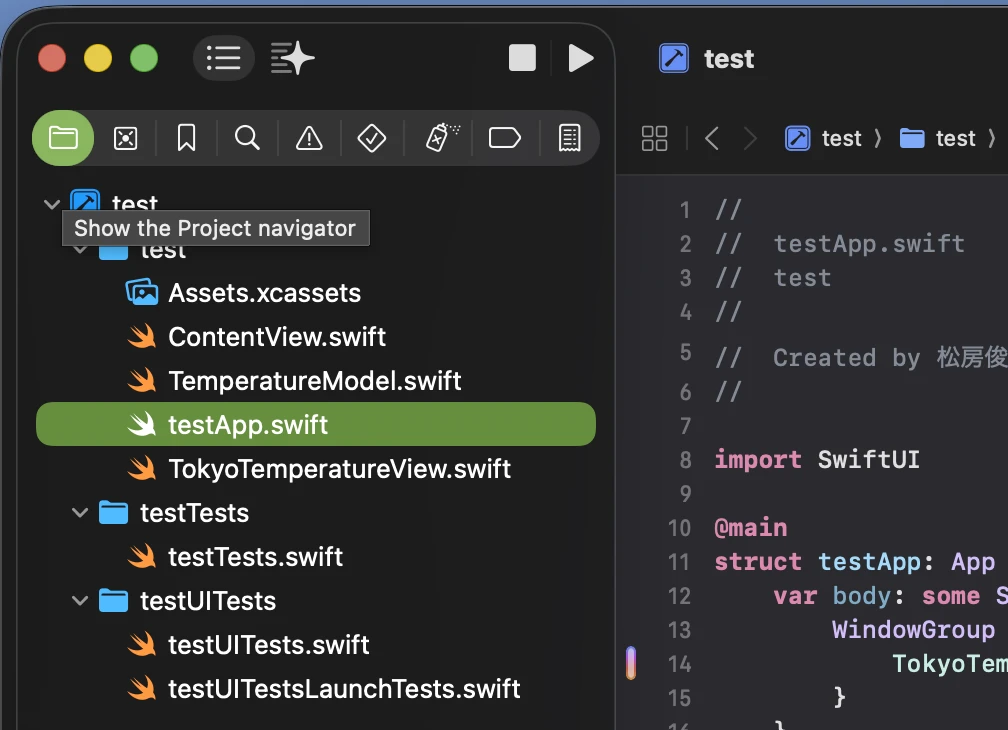This screenshot has width=1008, height=730.
Task: Show the Report navigator
Action: click(x=569, y=138)
